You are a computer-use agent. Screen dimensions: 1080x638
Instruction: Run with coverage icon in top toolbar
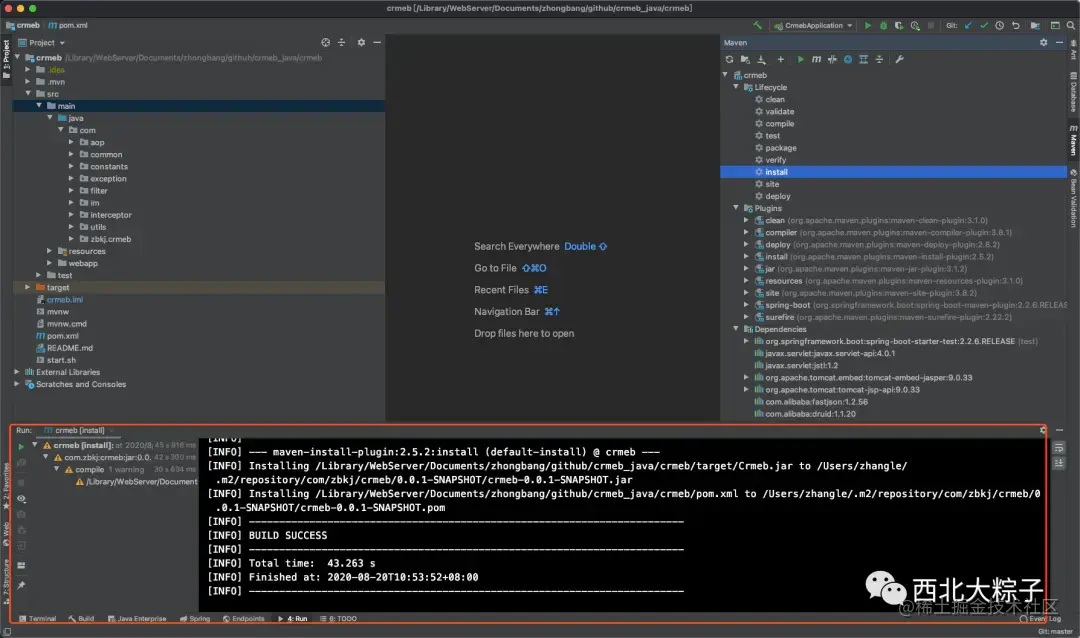click(899, 25)
